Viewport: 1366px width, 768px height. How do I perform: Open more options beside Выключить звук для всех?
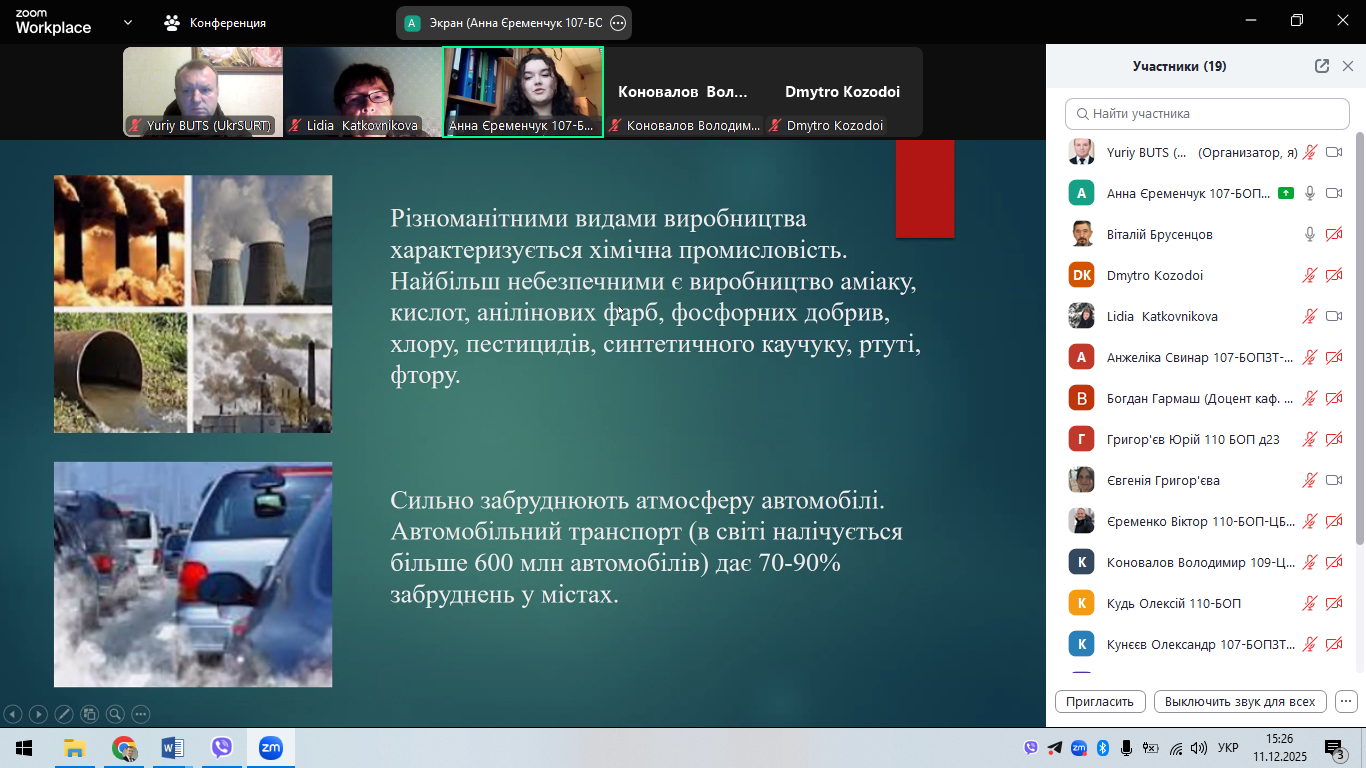click(x=1346, y=701)
